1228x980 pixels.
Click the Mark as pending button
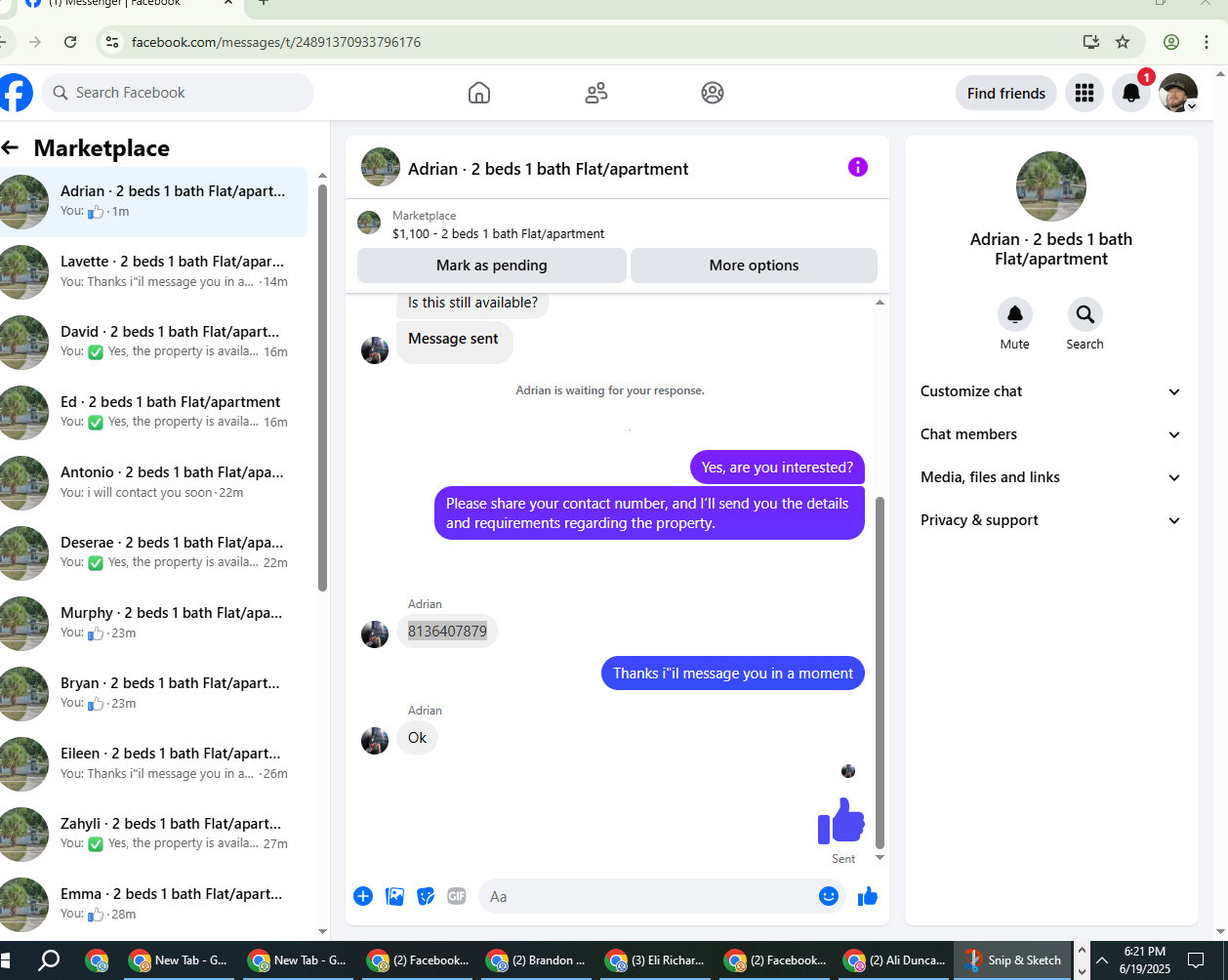point(492,265)
